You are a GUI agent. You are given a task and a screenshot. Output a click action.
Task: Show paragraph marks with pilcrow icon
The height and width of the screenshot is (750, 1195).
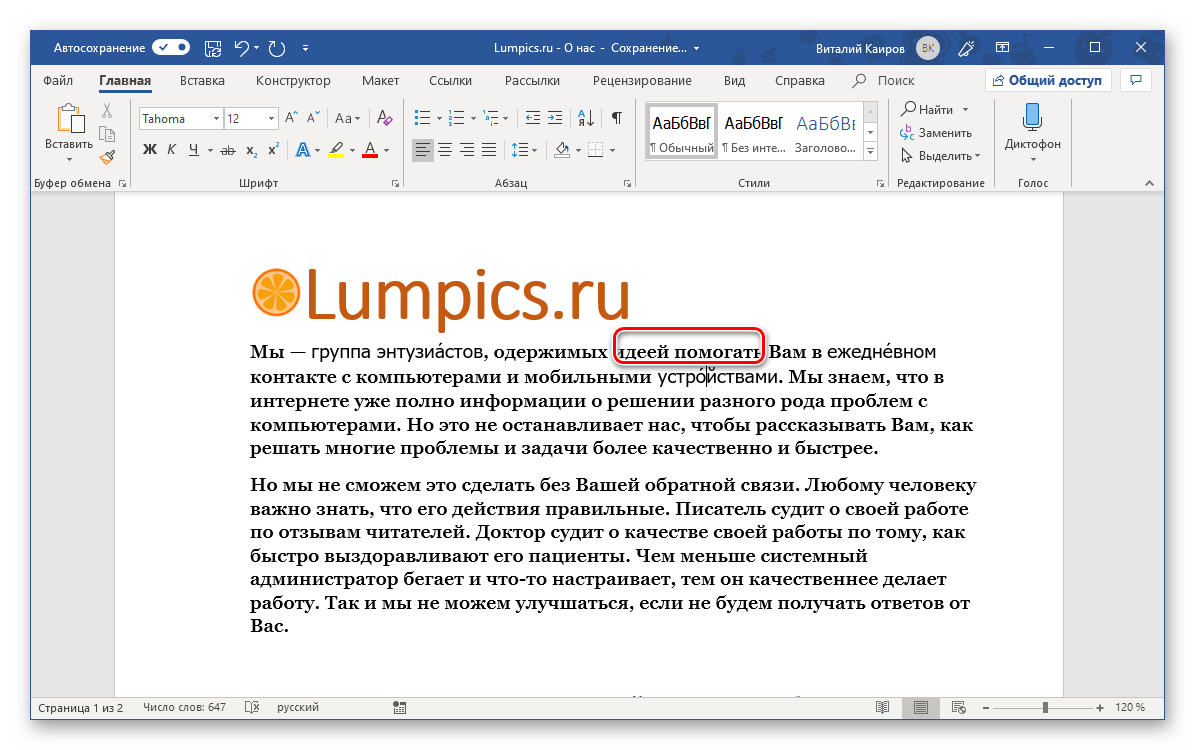(x=617, y=118)
